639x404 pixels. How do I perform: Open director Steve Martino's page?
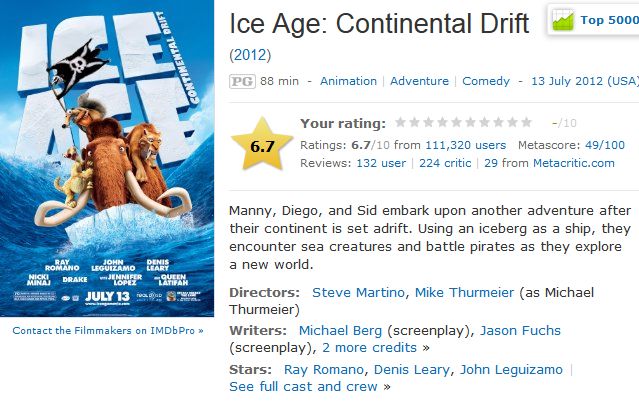click(x=358, y=292)
